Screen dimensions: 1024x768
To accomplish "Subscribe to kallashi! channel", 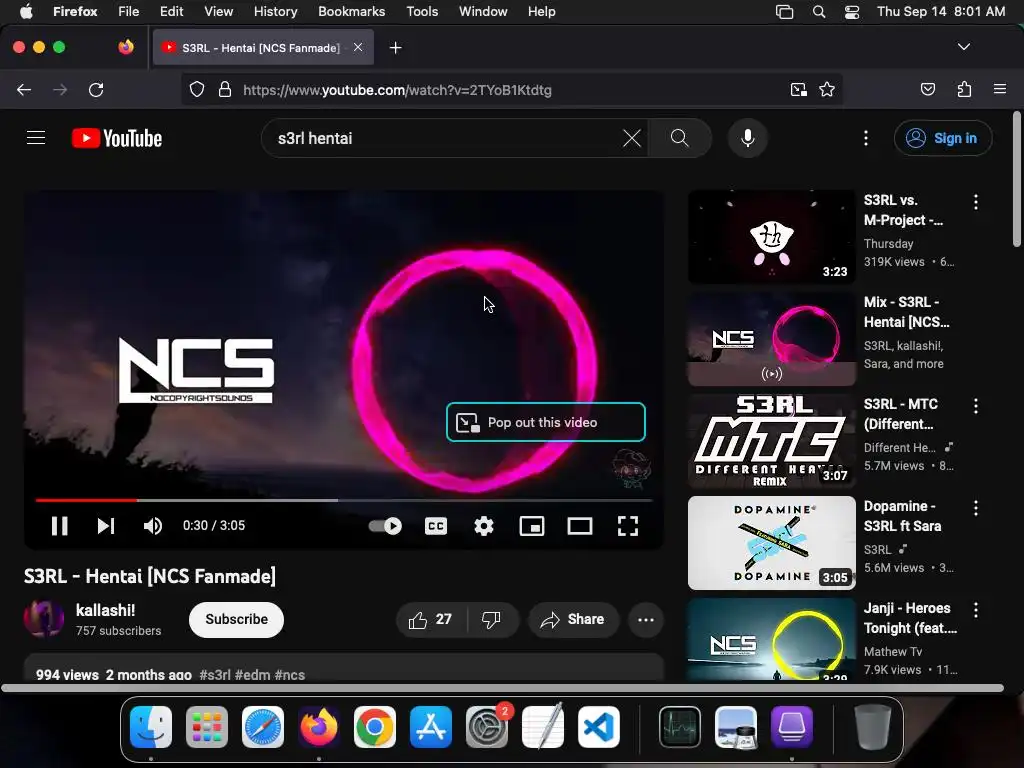I will [x=236, y=620].
